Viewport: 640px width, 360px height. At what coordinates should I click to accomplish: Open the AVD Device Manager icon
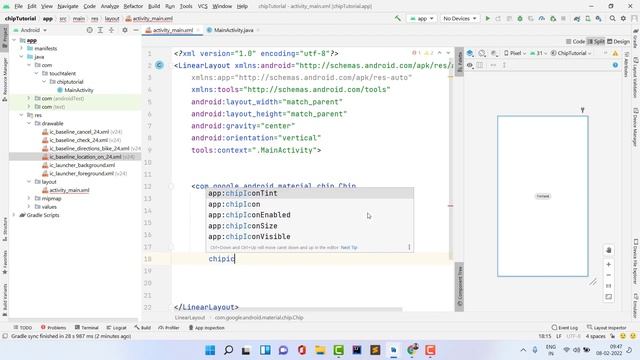588,18
